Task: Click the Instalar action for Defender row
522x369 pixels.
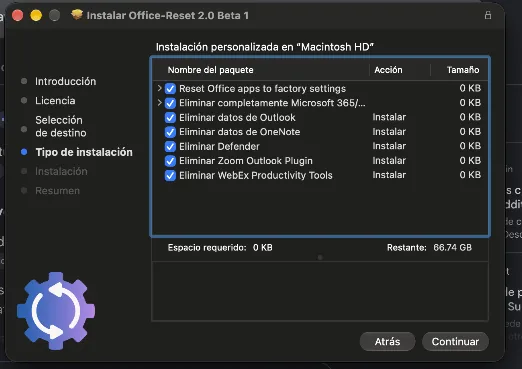Action: 389,146
